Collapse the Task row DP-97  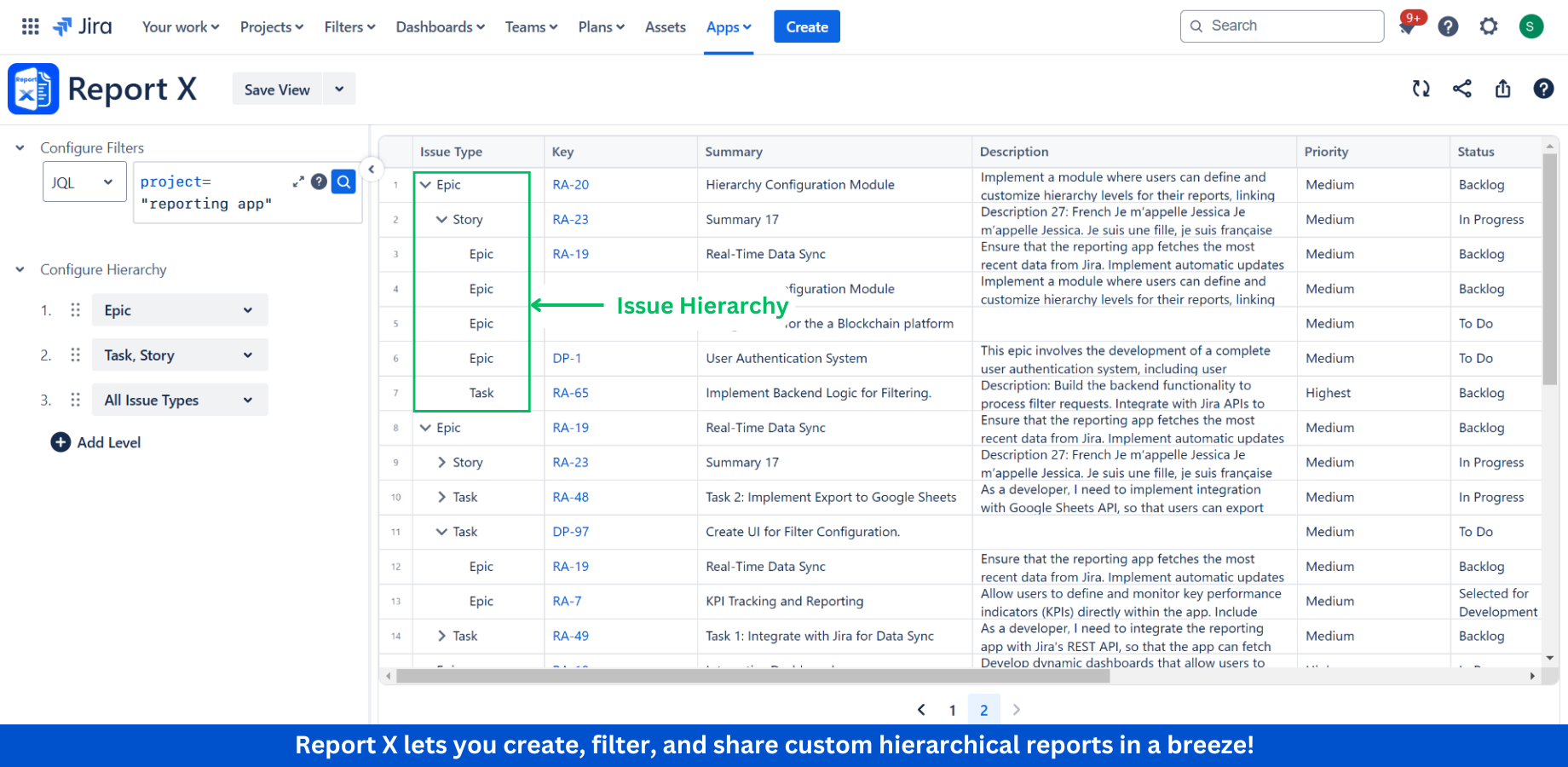tap(441, 532)
